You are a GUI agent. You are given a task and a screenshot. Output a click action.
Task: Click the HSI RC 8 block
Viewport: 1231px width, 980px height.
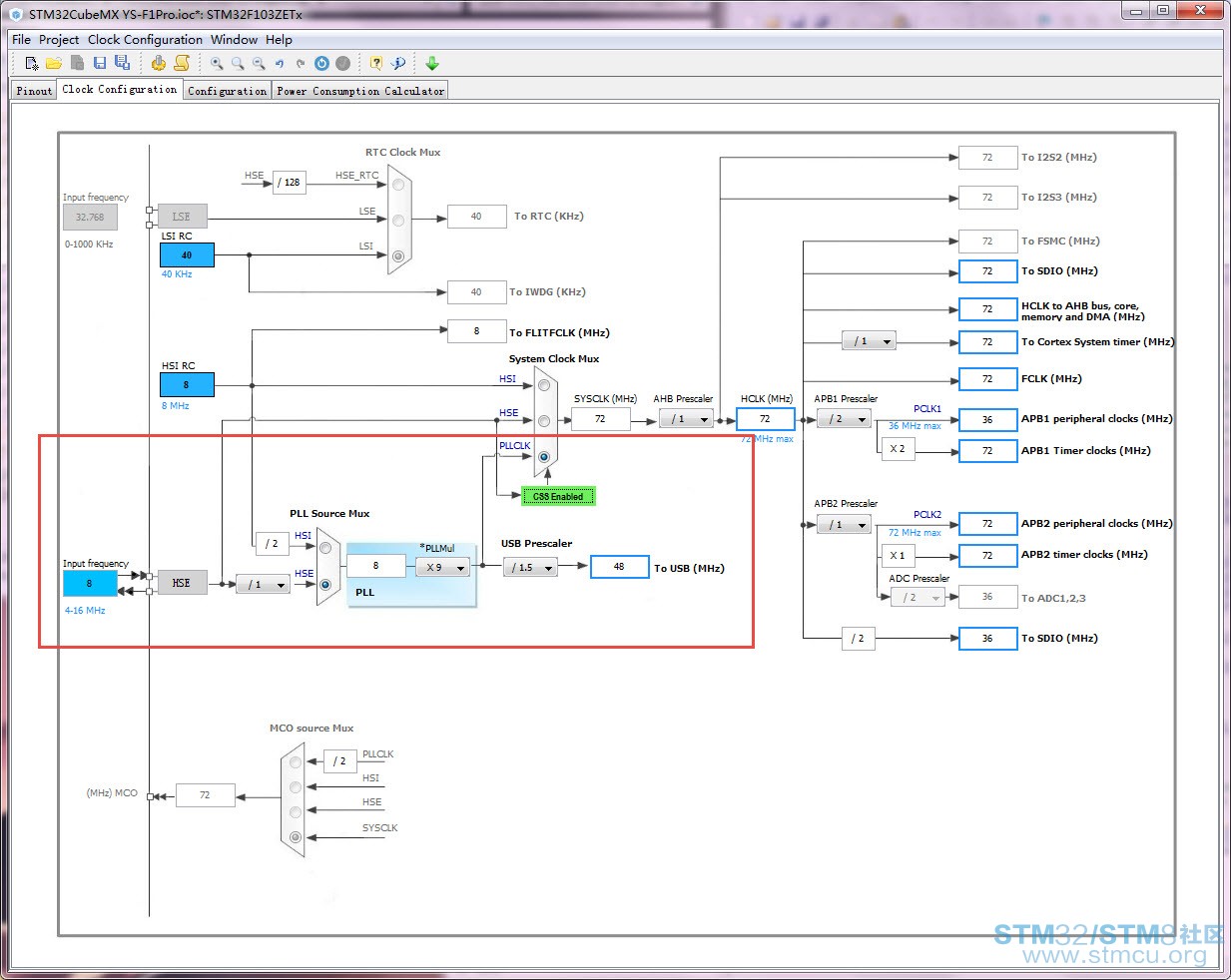187,384
